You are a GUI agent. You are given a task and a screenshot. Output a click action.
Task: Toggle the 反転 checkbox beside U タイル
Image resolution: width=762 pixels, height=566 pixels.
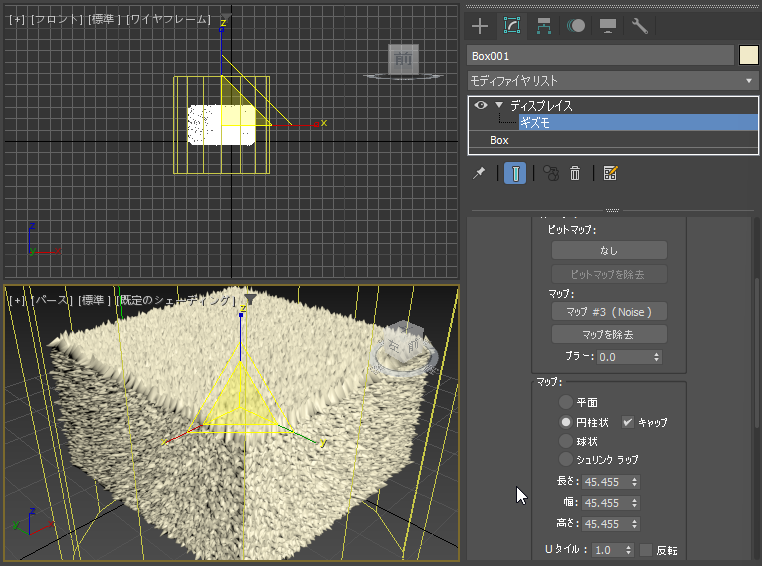click(x=646, y=550)
